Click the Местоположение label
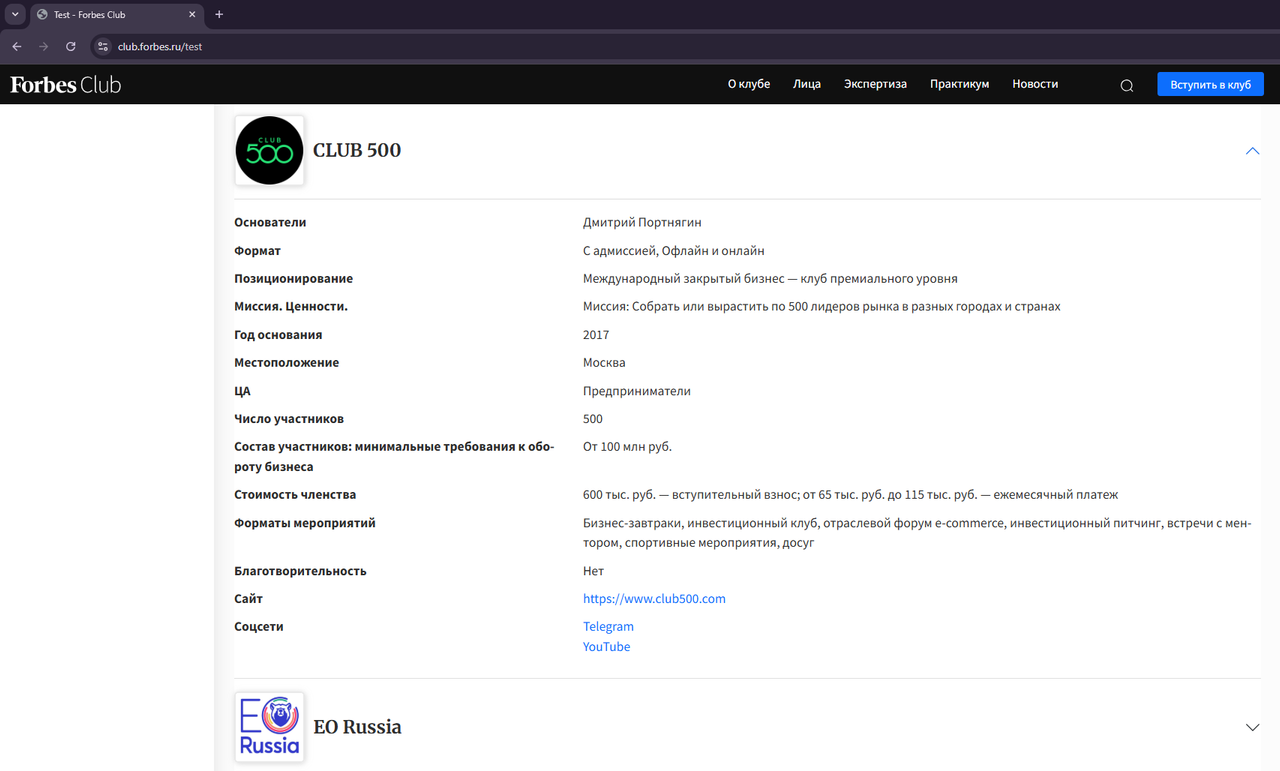 (x=286, y=363)
